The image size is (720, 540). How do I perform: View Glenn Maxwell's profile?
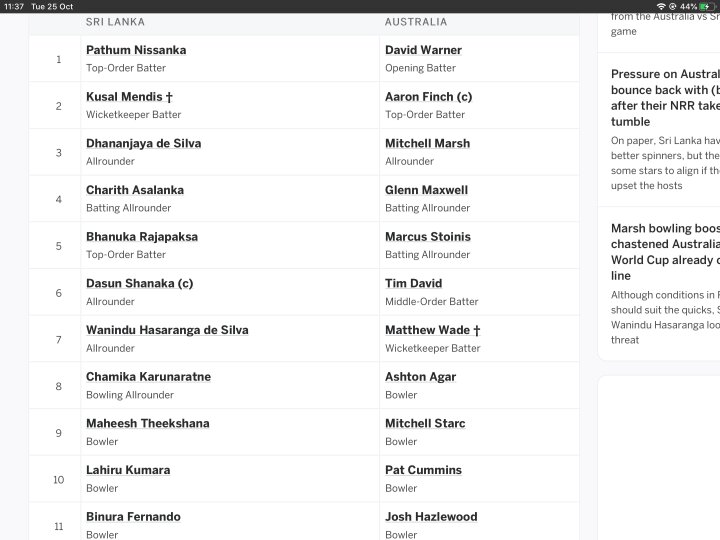click(426, 190)
